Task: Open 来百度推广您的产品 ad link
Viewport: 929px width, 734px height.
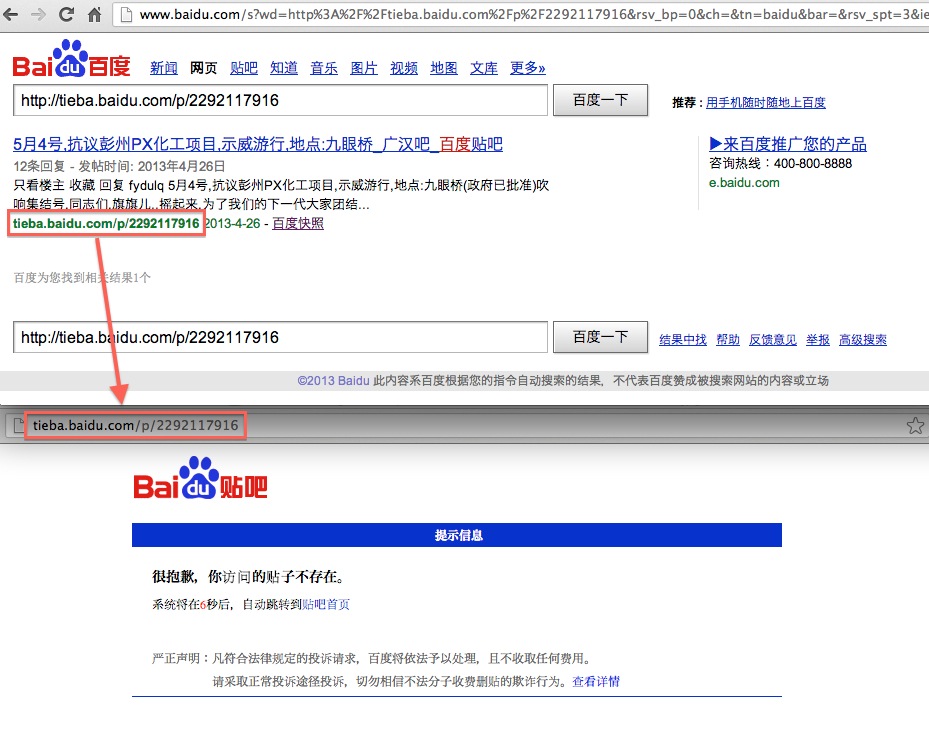Action: coord(787,144)
